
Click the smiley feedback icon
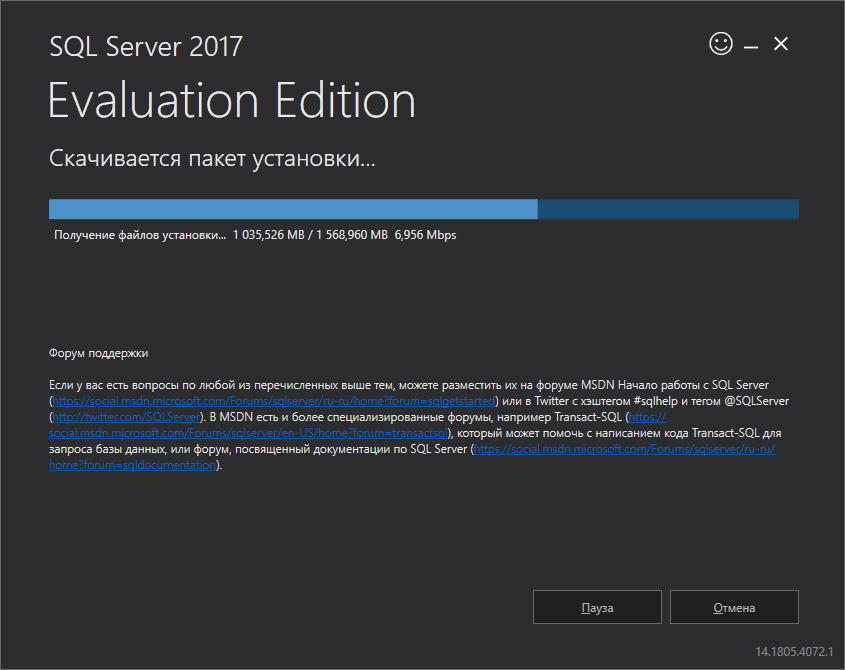(x=720, y=44)
